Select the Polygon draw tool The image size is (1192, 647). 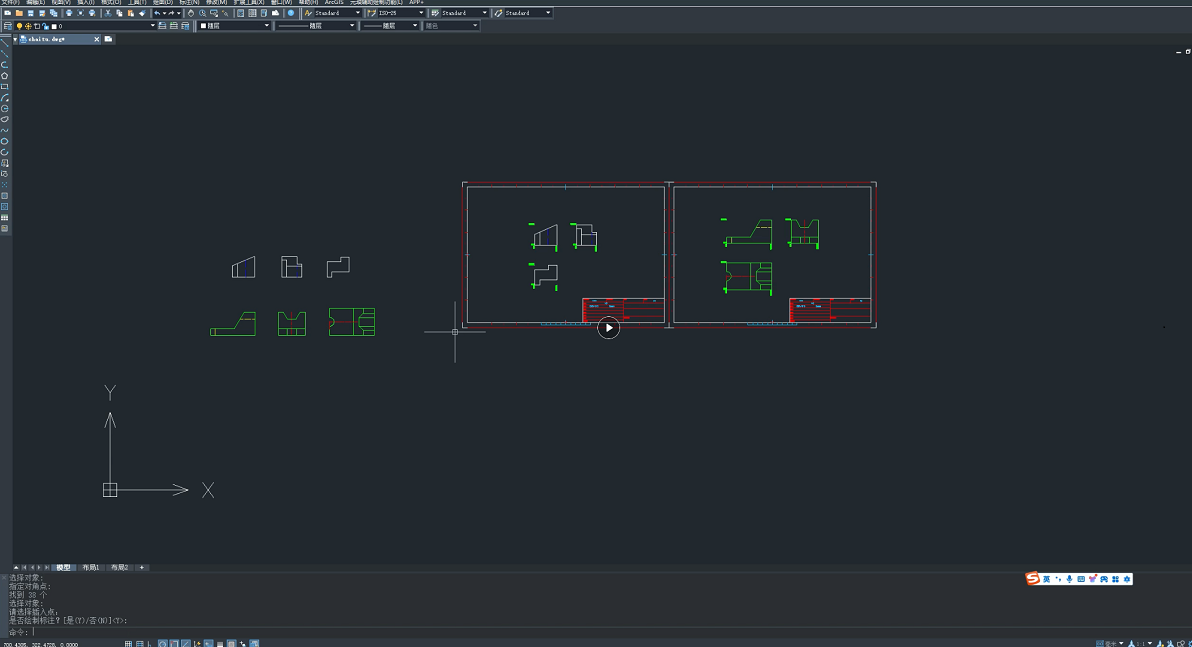[5, 76]
